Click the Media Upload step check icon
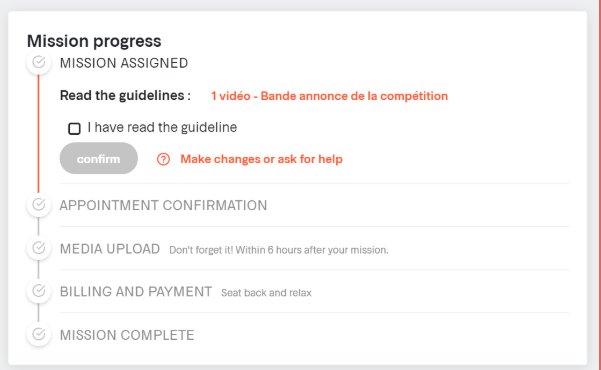This screenshot has height=370, width=601. [x=39, y=248]
